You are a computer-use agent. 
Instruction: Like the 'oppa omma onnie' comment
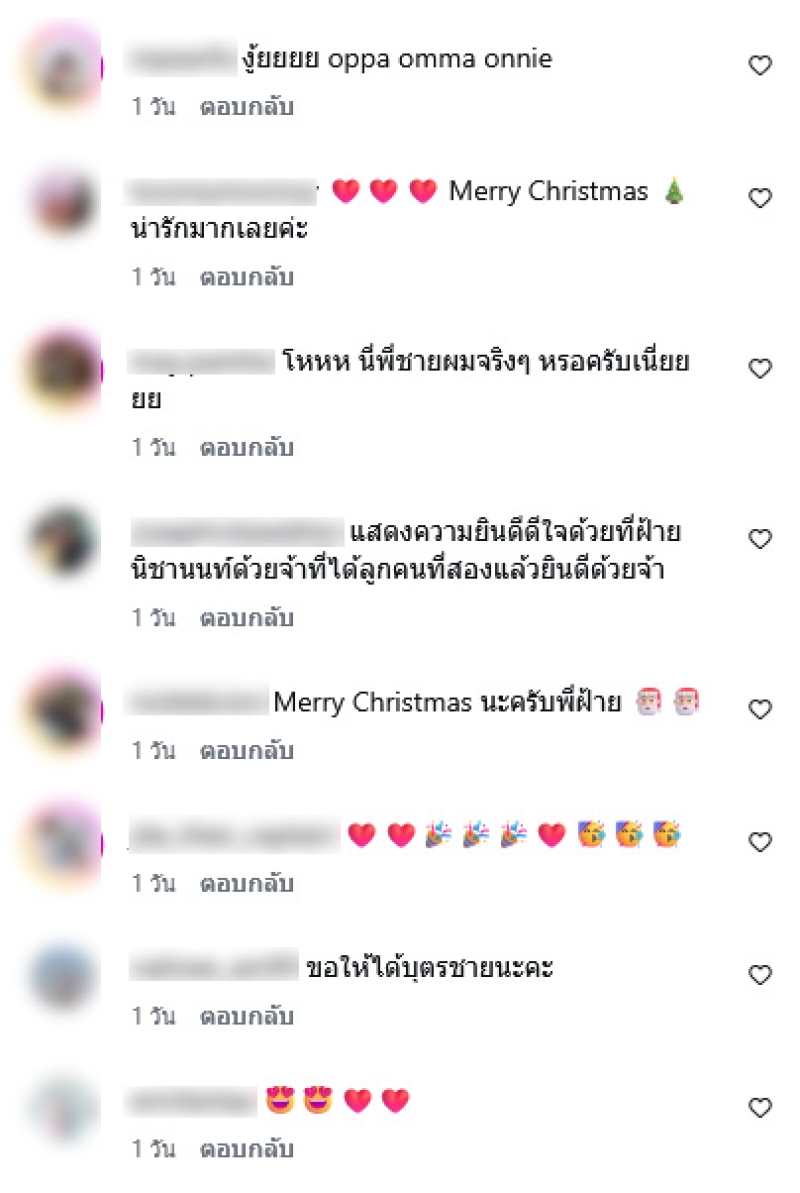[x=760, y=65]
